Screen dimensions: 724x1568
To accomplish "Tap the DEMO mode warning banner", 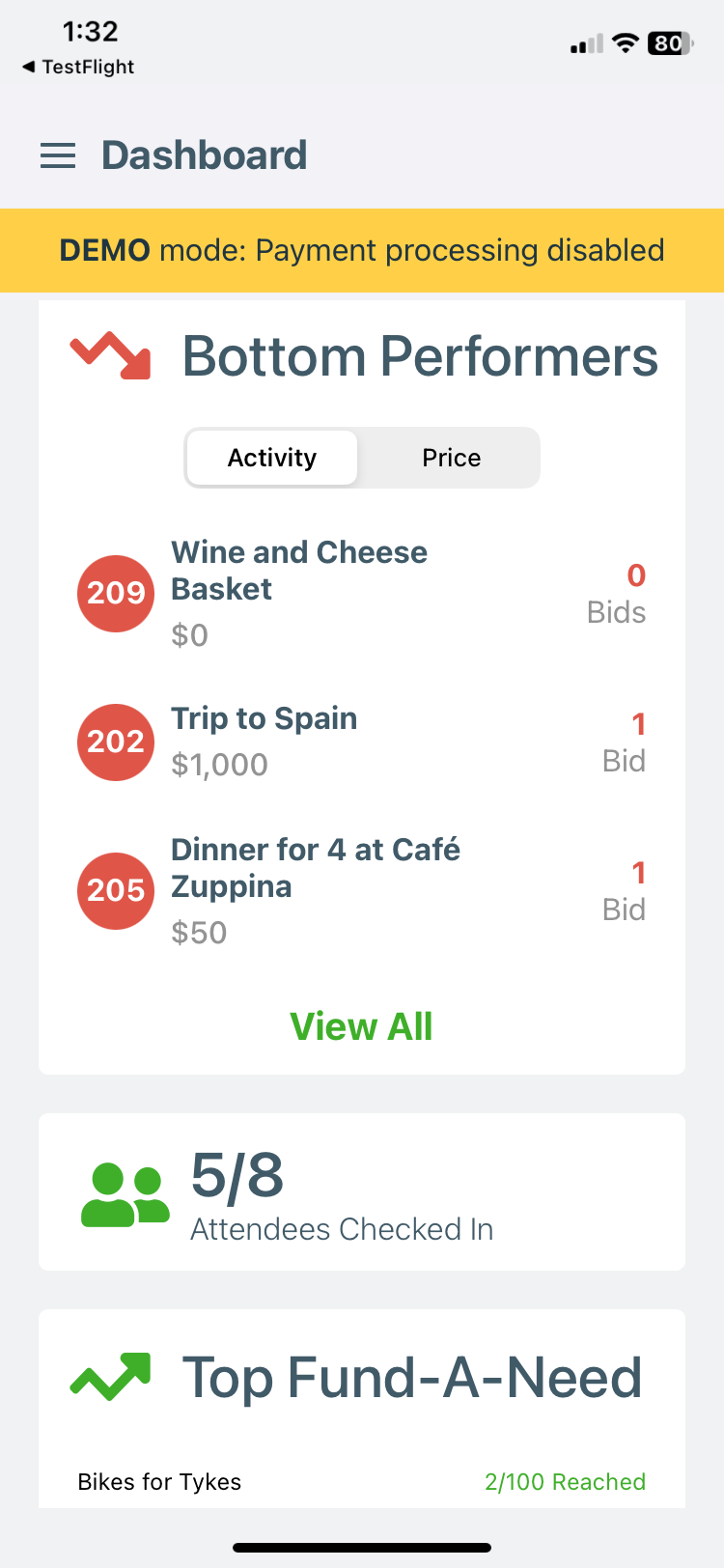I will coord(362,250).
